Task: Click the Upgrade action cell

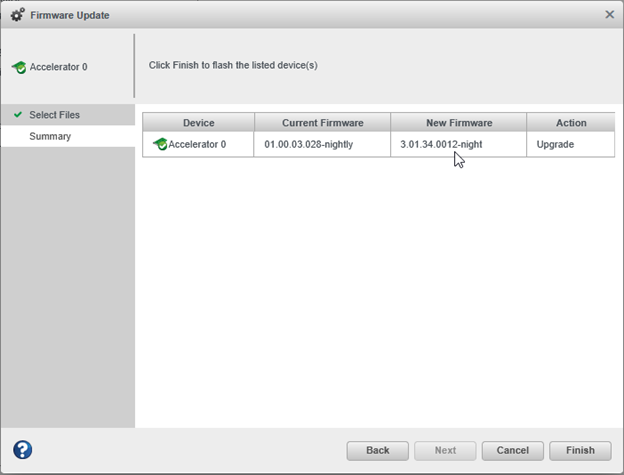Action: coord(571,144)
